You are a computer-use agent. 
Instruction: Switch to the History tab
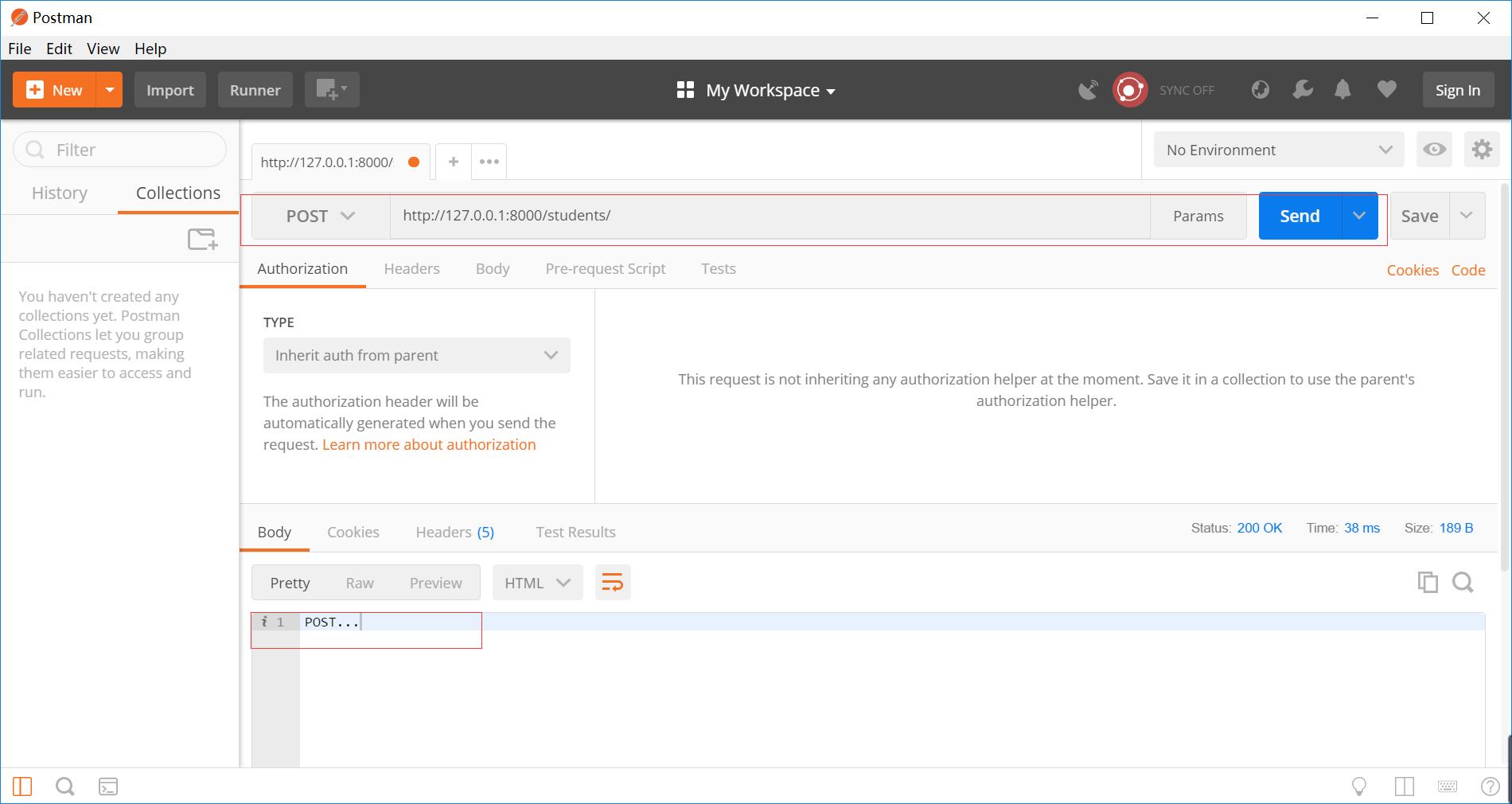tap(60, 193)
